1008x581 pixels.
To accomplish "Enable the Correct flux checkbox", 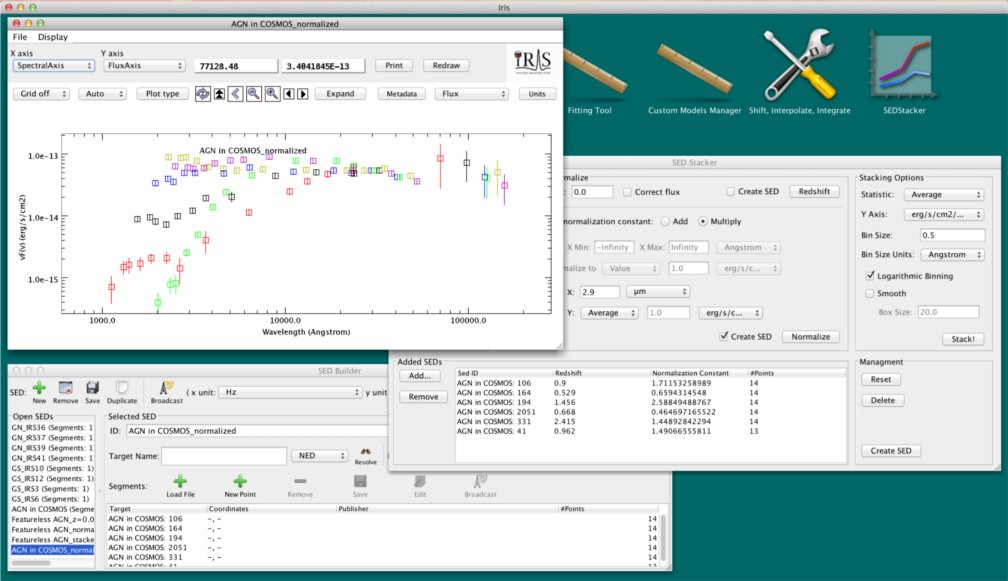I will coord(627,192).
